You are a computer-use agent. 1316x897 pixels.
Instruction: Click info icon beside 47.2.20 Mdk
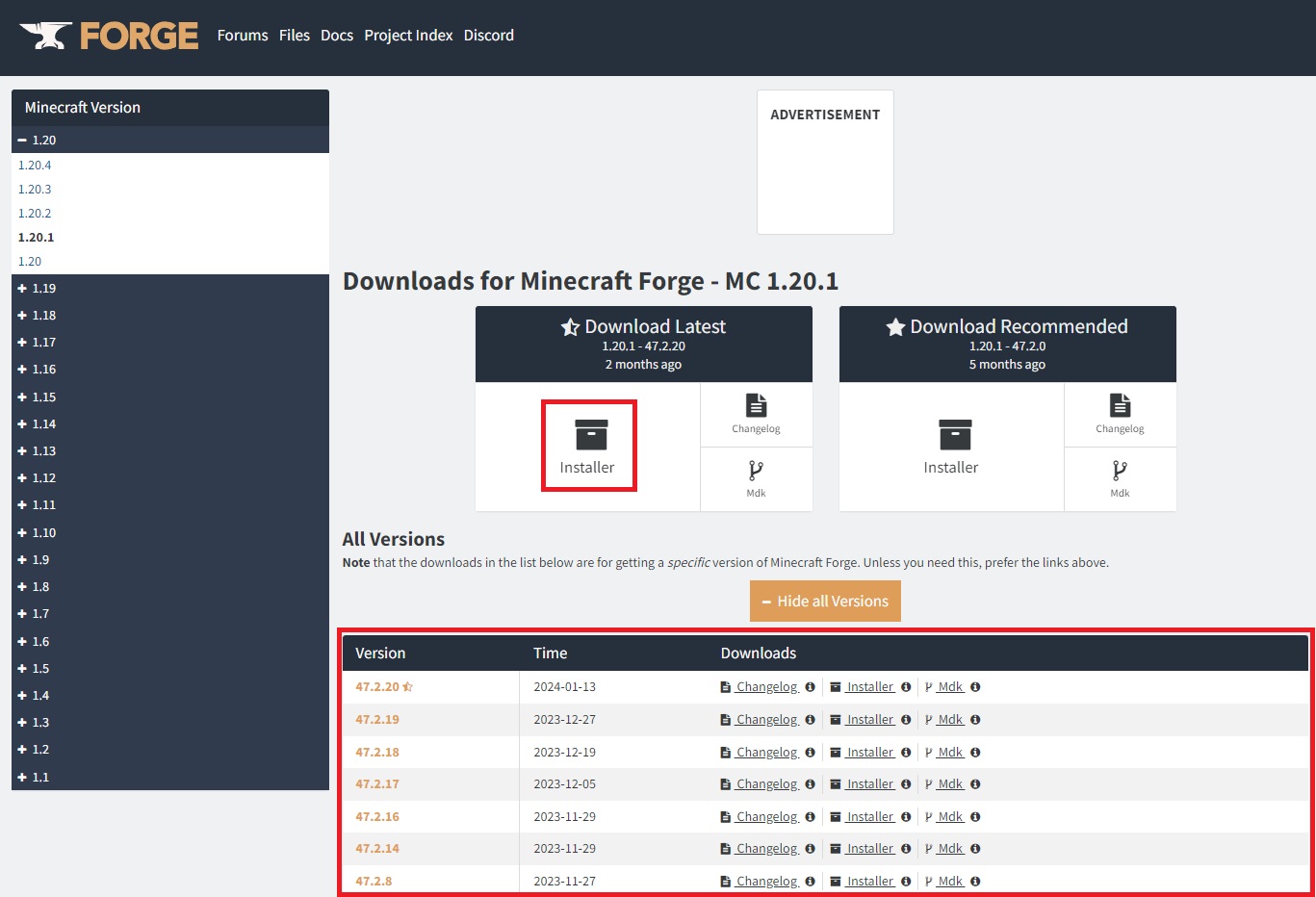pyautogui.click(x=975, y=687)
